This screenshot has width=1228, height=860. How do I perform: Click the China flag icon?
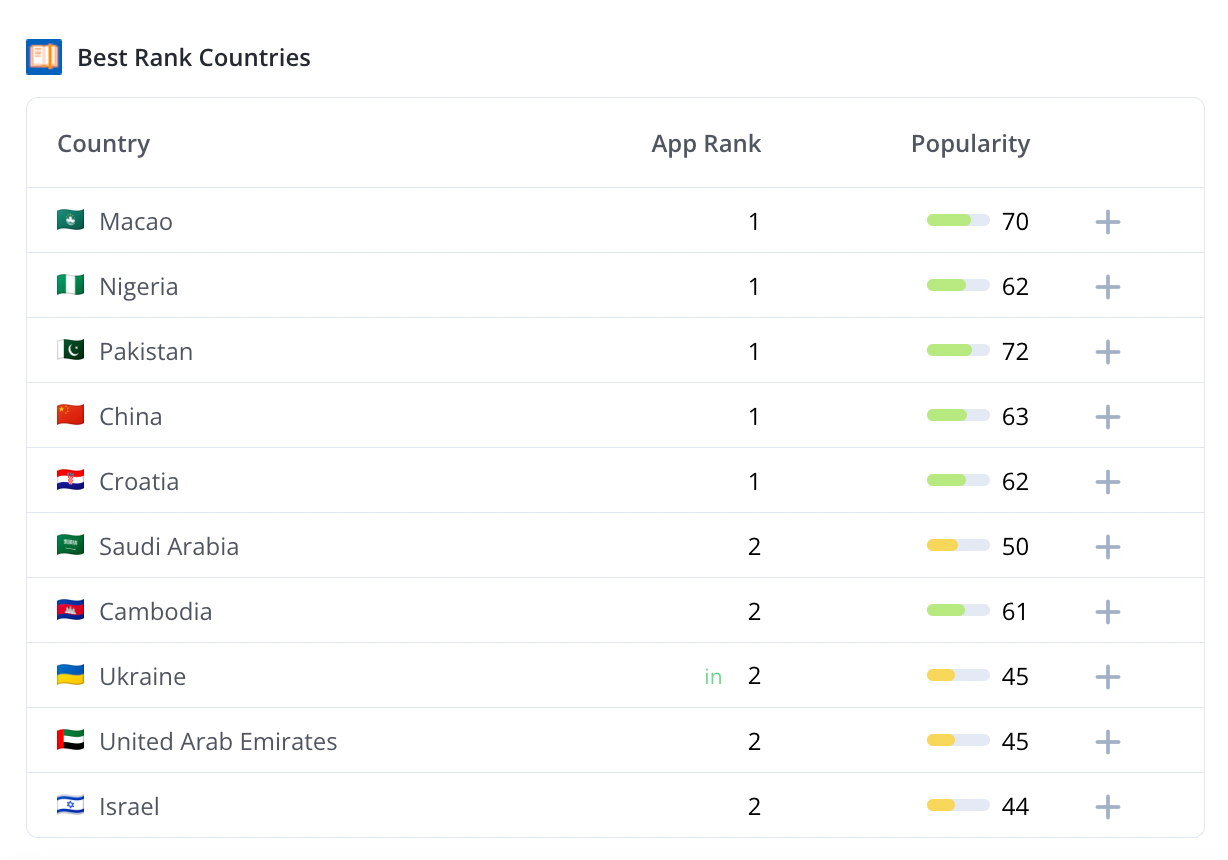(x=70, y=416)
